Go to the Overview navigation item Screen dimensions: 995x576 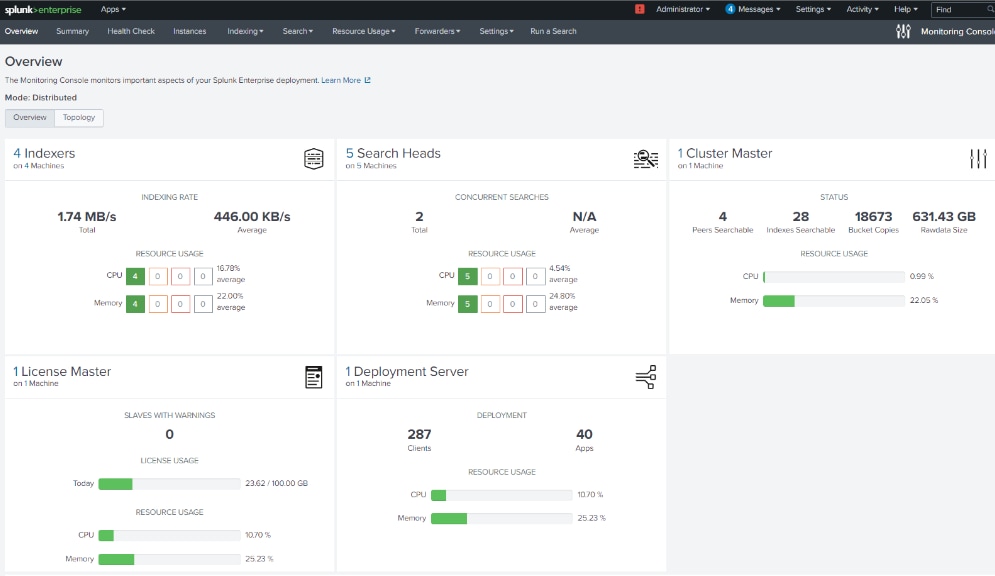pos(22,31)
